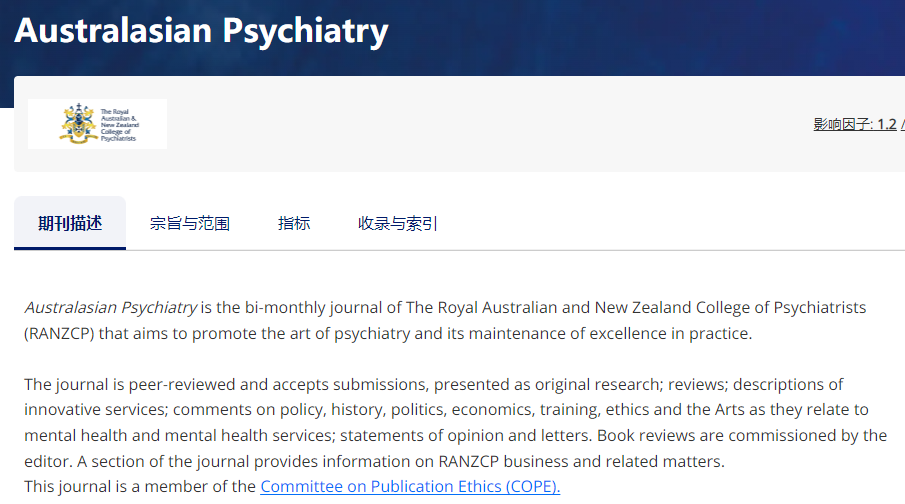Click the paragraph starting "The journal is peer-reviewed"
The height and width of the screenshot is (504, 905).
point(455,423)
